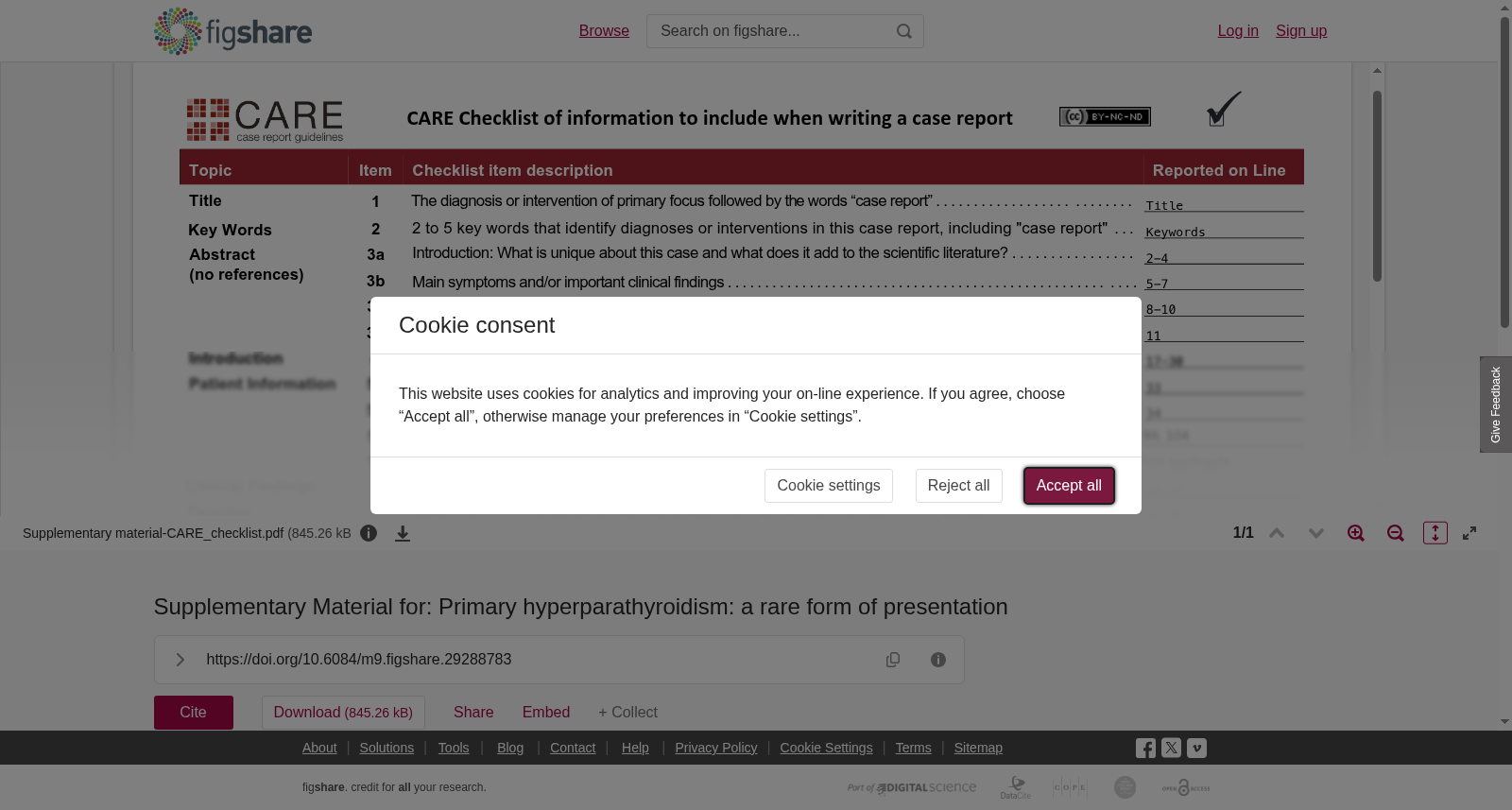The height and width of the screenshot is (810, 1512).
Task: Open figshare's Facebook page
Action: pyautogui.click(x=1145, y=748)
